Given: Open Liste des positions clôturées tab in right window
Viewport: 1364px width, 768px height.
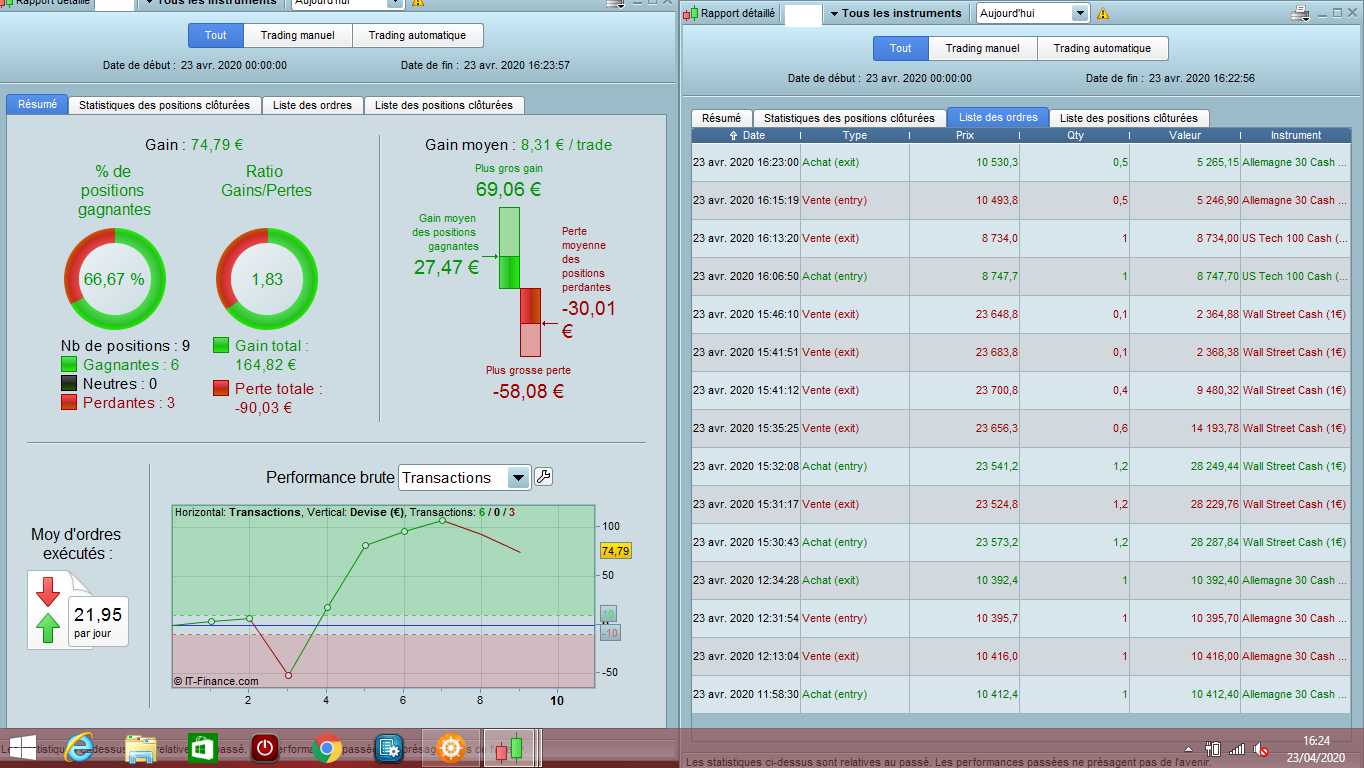Looking at the screenshot, I should pyautogui.click(x=1128, y=118).
